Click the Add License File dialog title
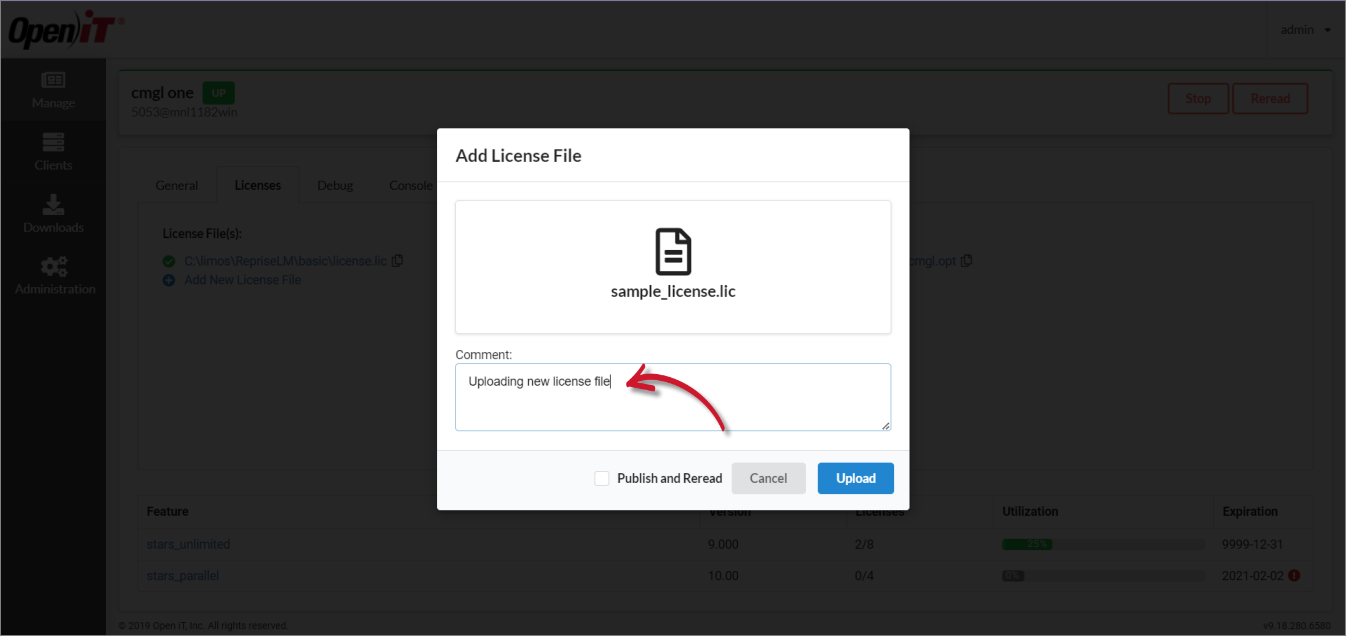The height and width of the screenshot is (636, 1346). (x=518, y=155)
